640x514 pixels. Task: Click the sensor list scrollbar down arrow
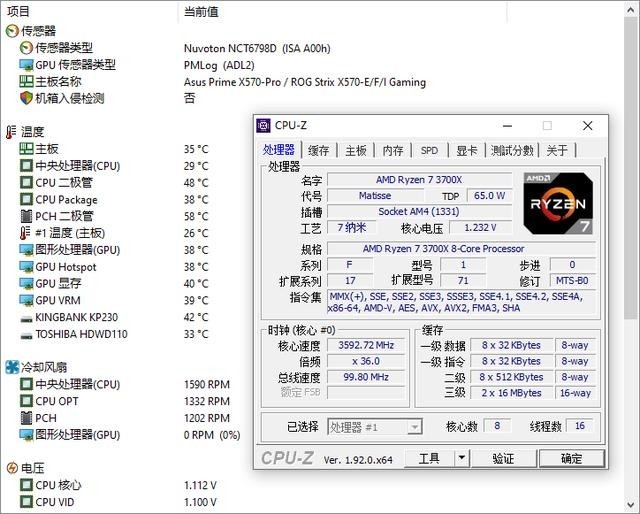[631, 505]
